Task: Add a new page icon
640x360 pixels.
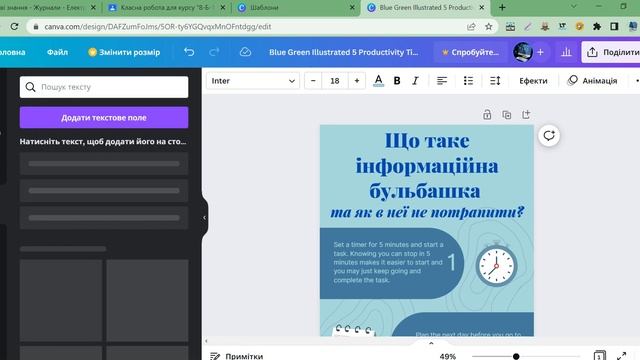Action: 526,115
